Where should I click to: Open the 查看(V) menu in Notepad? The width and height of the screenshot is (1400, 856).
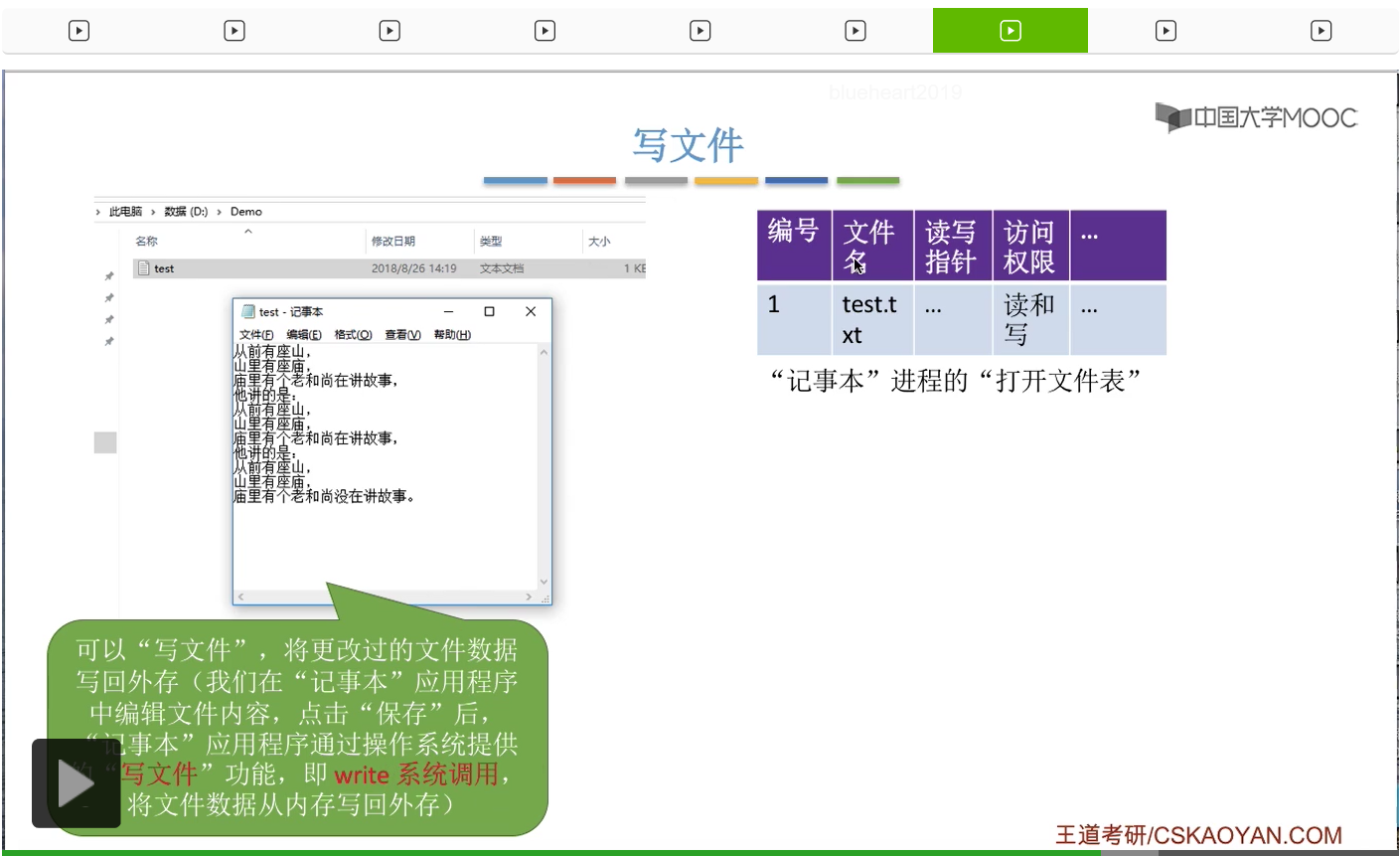pos(402,335)
